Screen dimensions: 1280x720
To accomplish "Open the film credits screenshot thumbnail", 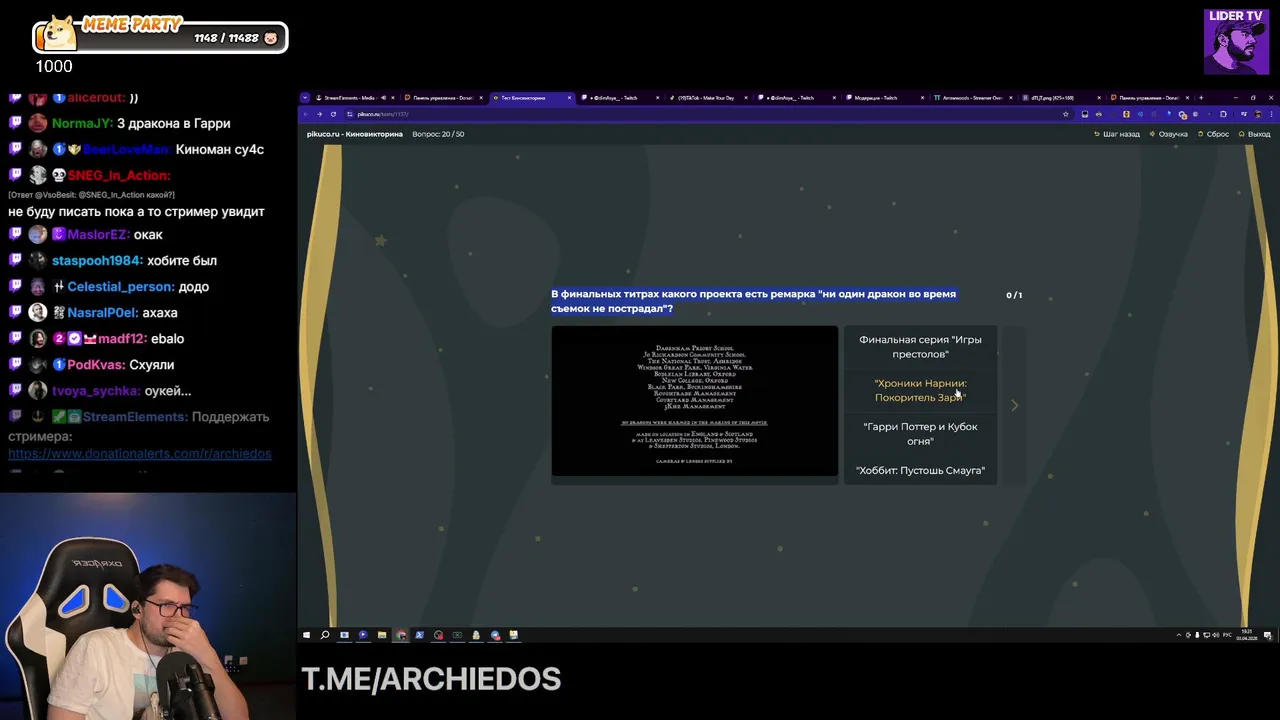I will (x=695, y=401).
